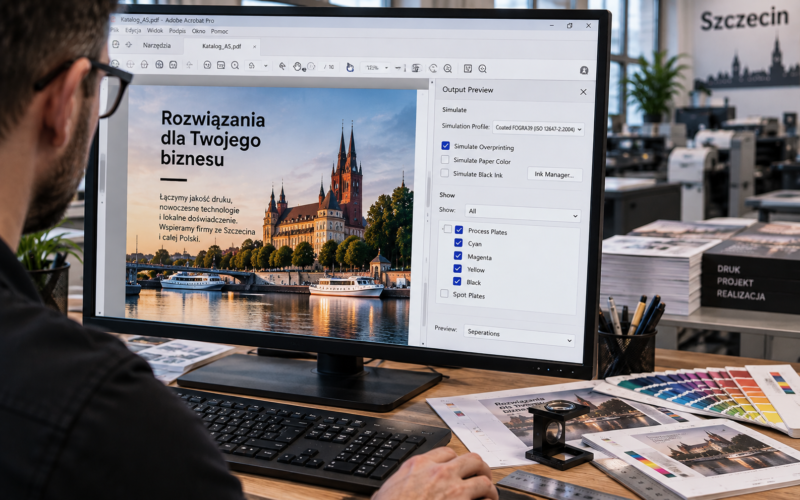Viewport: 800px width, 500px height.
Task: Enable Simulate Paper Color checkbox
Action: [x=445, y=160]
